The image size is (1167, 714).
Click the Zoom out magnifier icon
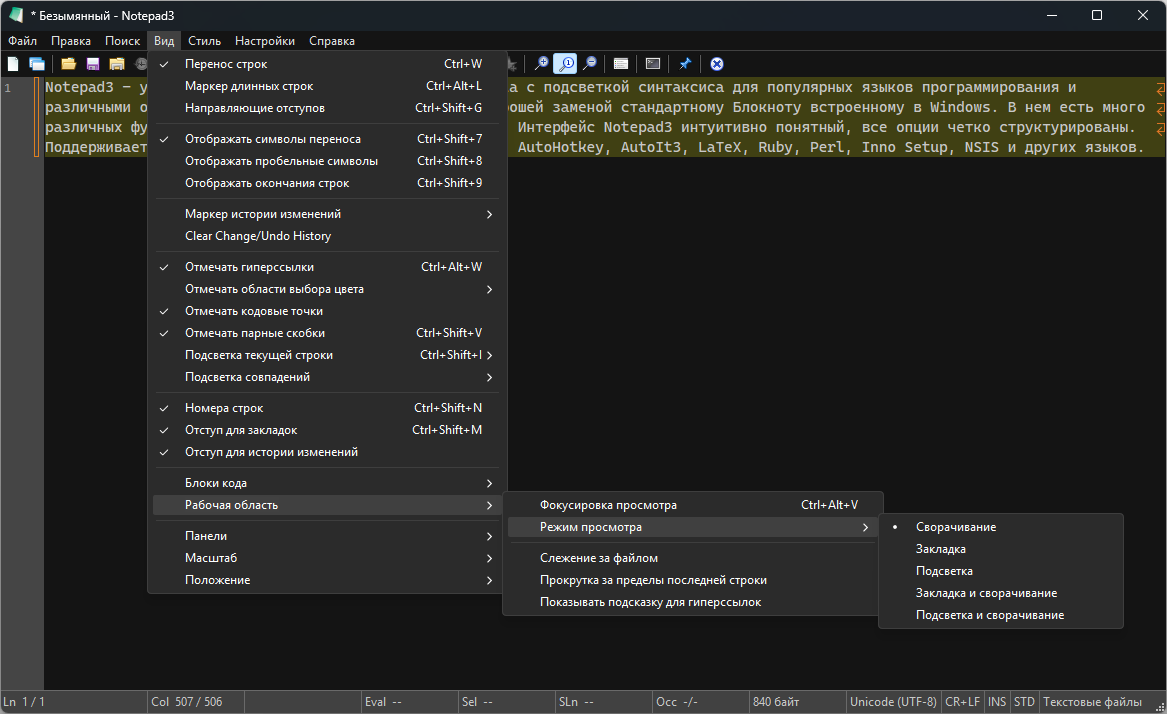[x=590, y=64]
